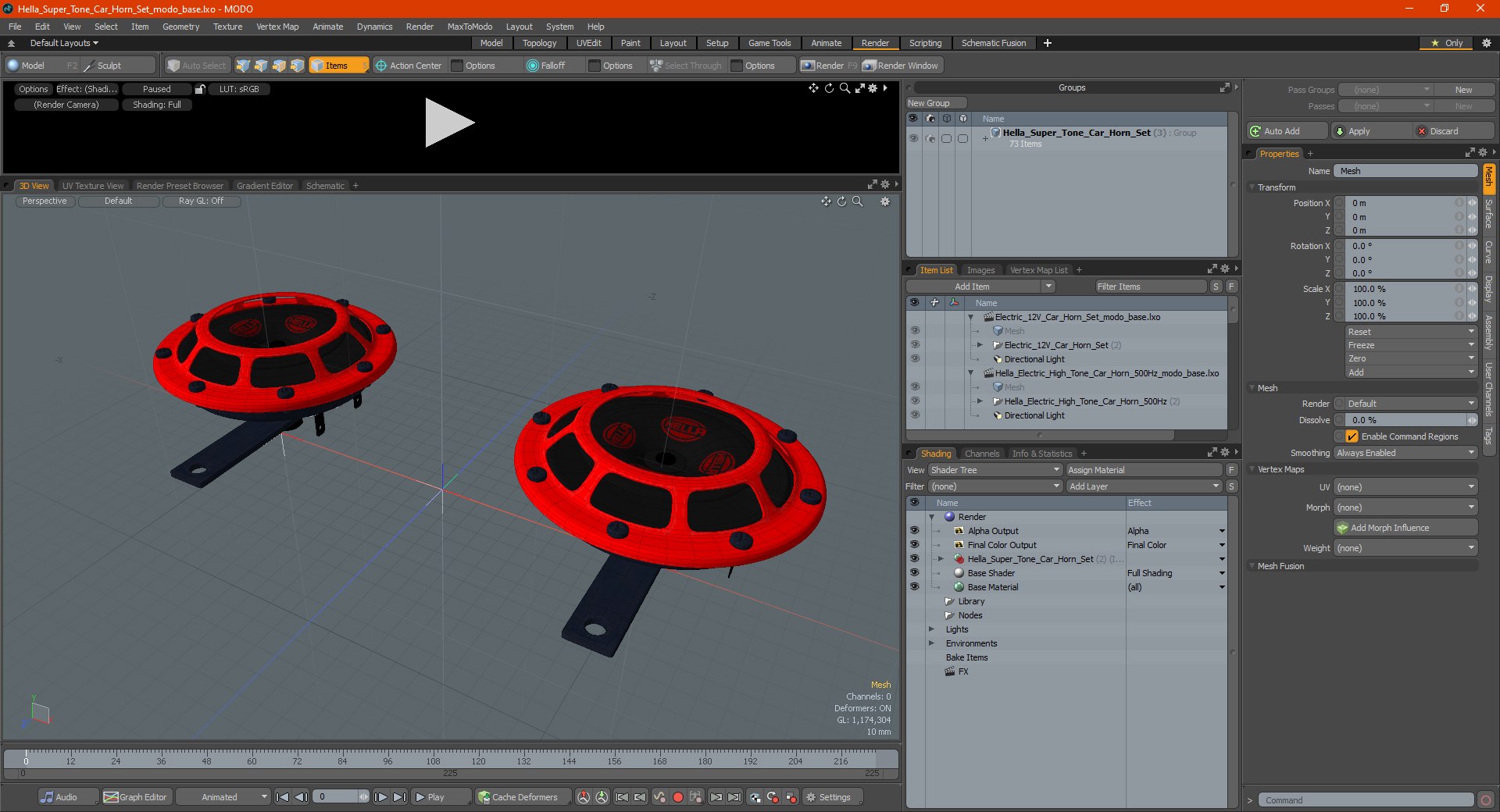Hide Hella_Electric_High_Tone_Car_Horn_500Hz item eye
Viewport: 1500px width, 812px height.
tap(915, 401)
